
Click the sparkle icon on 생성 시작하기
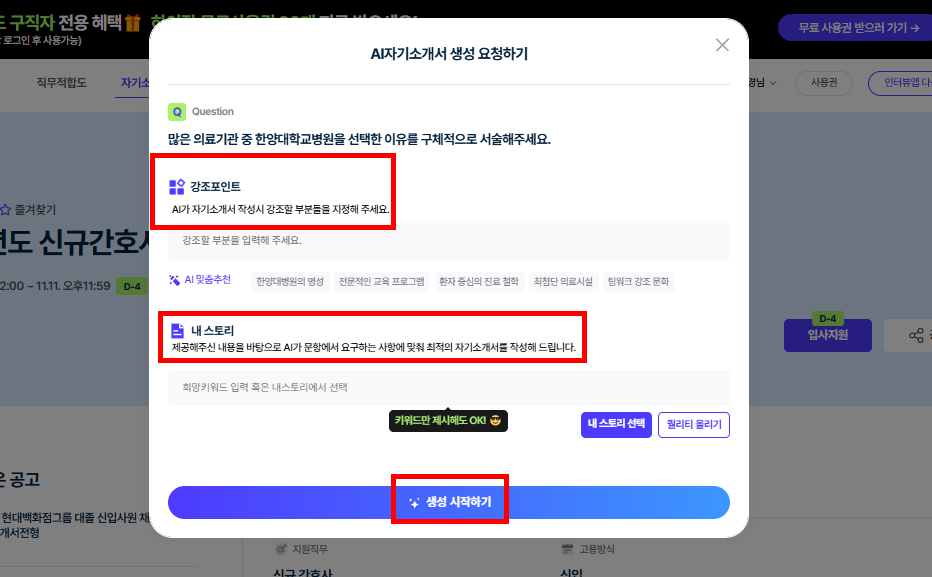coord(414,502)
